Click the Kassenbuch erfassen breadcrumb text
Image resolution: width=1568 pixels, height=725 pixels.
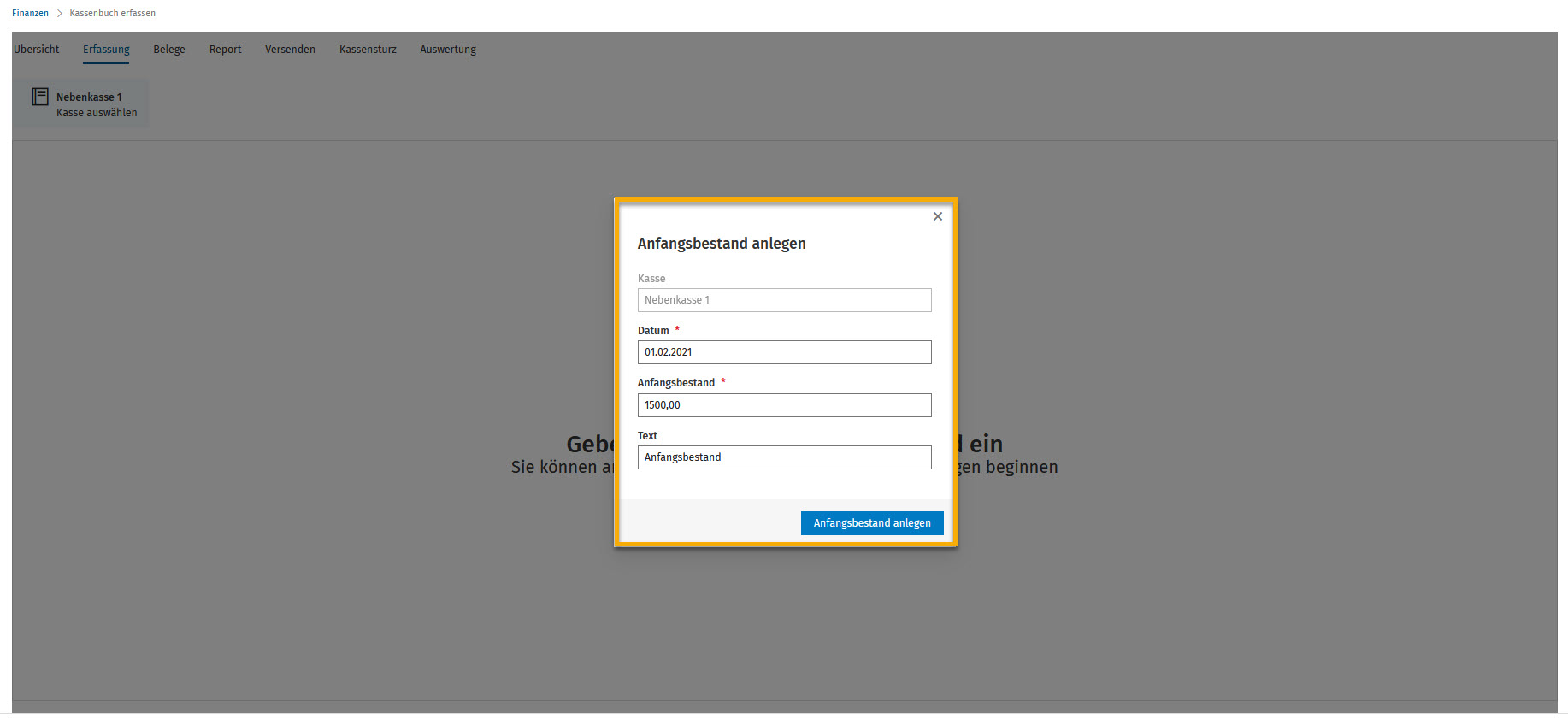pyautogui.click(x=113, y=13)
